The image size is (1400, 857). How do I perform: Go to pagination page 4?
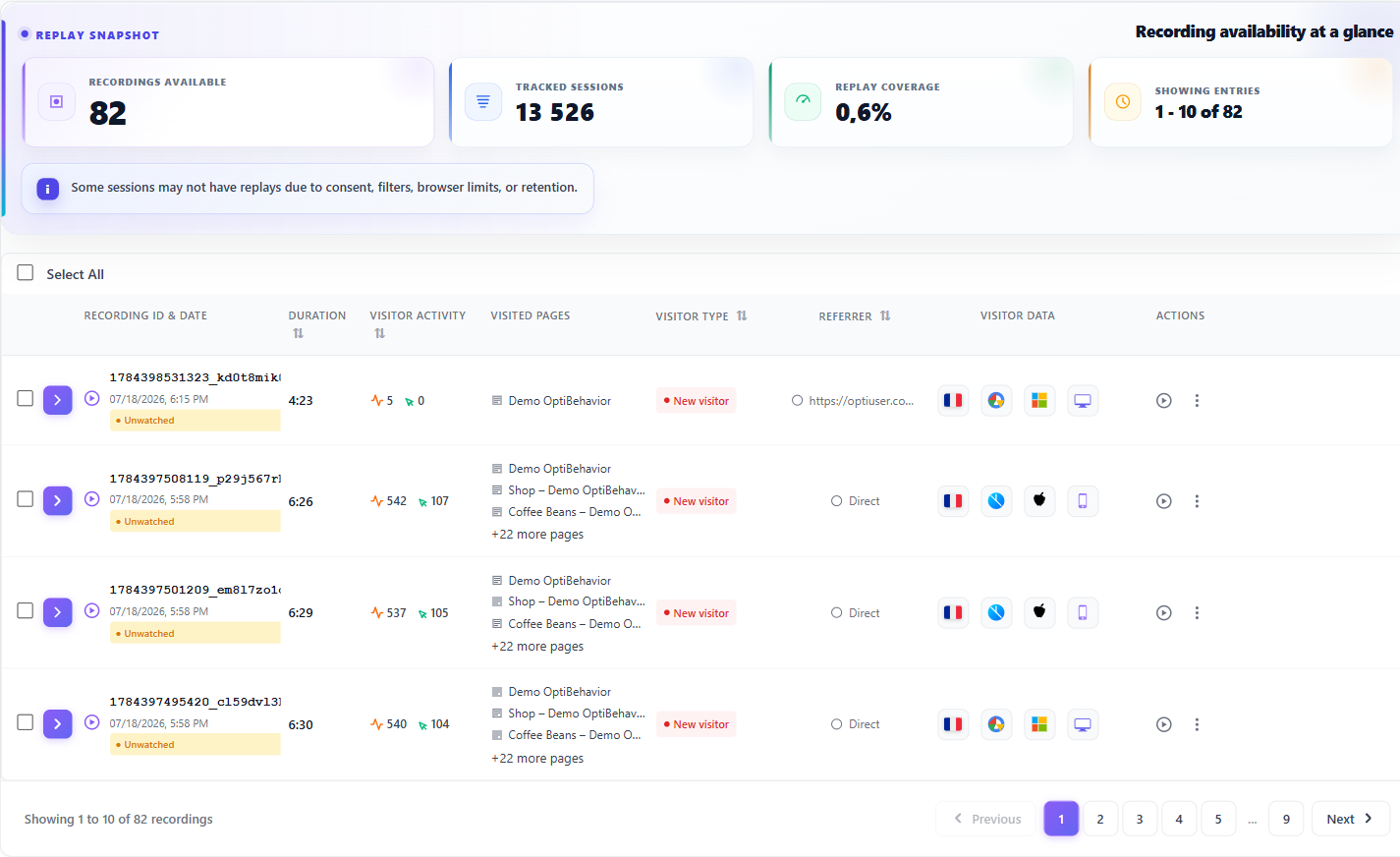tap(1179, 819)
